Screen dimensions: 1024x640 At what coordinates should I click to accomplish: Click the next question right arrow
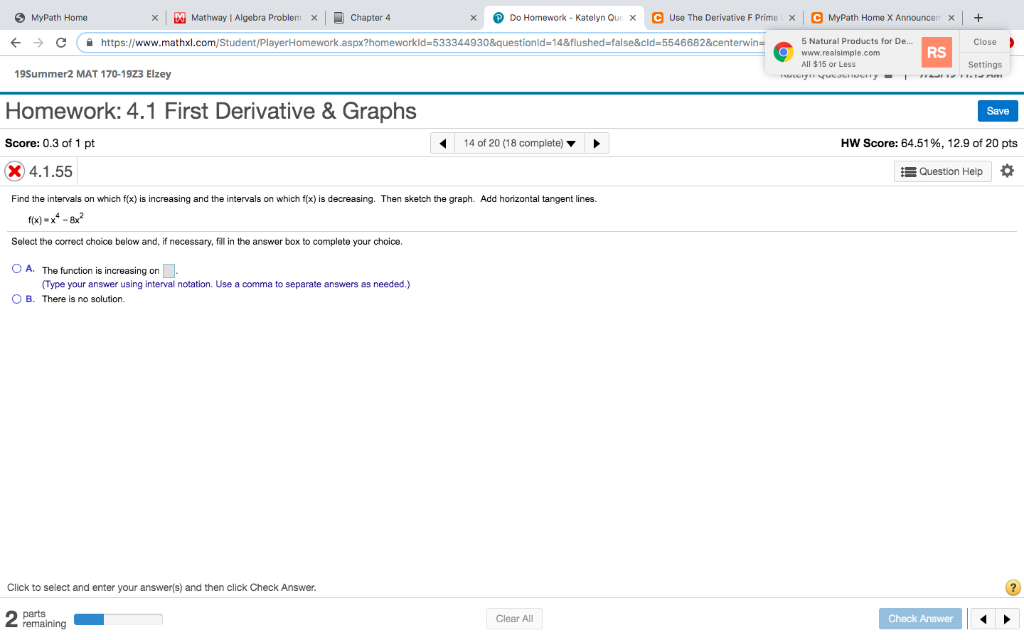coord(596,143)
